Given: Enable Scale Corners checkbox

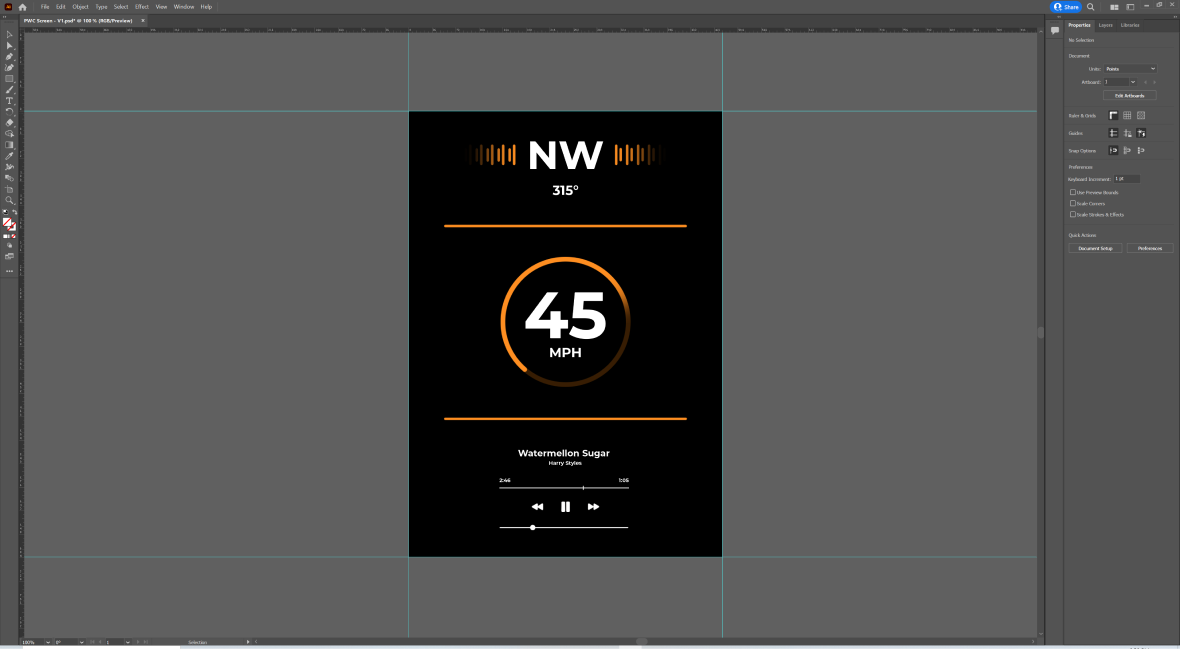Looking at the screenshot, I should 1073,203.
